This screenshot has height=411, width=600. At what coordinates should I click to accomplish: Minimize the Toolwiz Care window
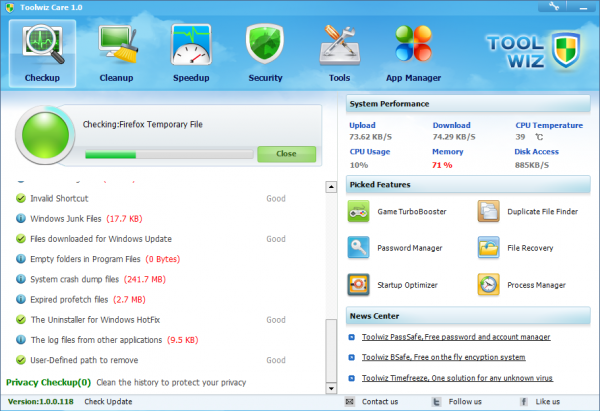click(x=583, y=7)
